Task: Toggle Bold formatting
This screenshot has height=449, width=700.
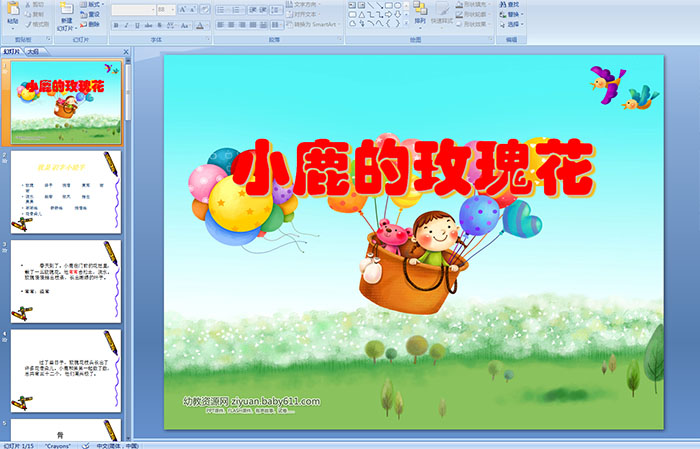Action: [x=116, y=25]
